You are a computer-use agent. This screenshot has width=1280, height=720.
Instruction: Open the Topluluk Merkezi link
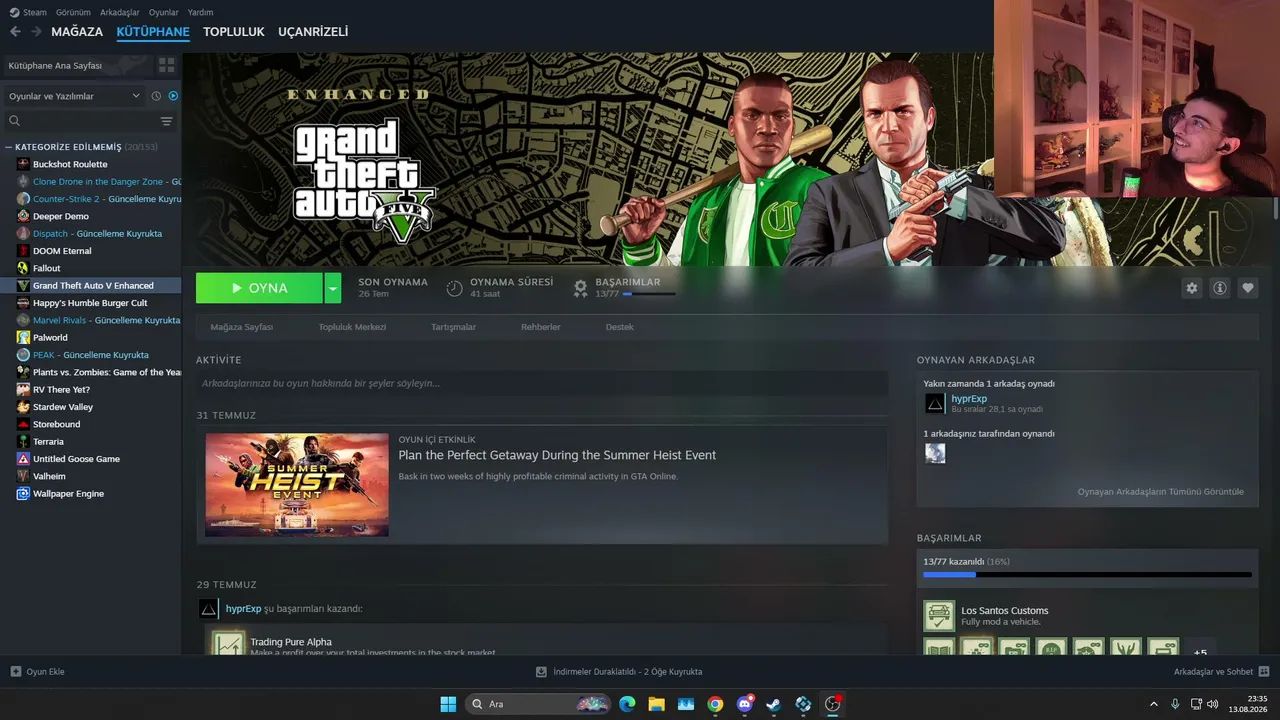point(352,327)
